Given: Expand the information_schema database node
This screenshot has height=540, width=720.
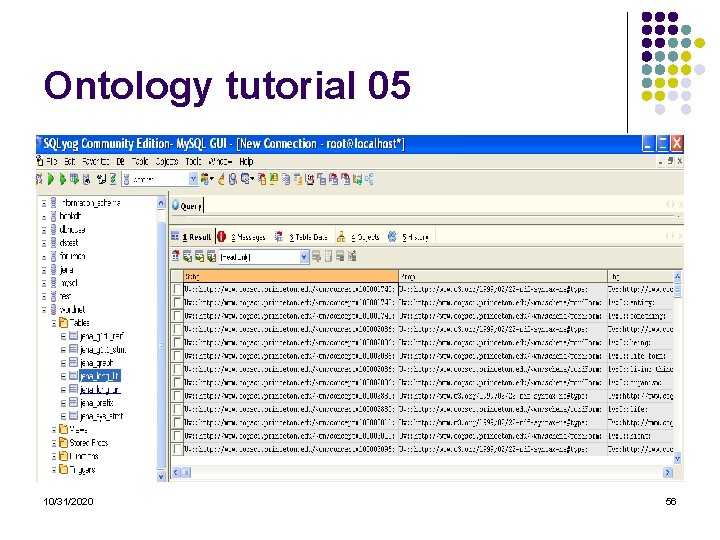Looking at the screenshot, I should [44, 202].
